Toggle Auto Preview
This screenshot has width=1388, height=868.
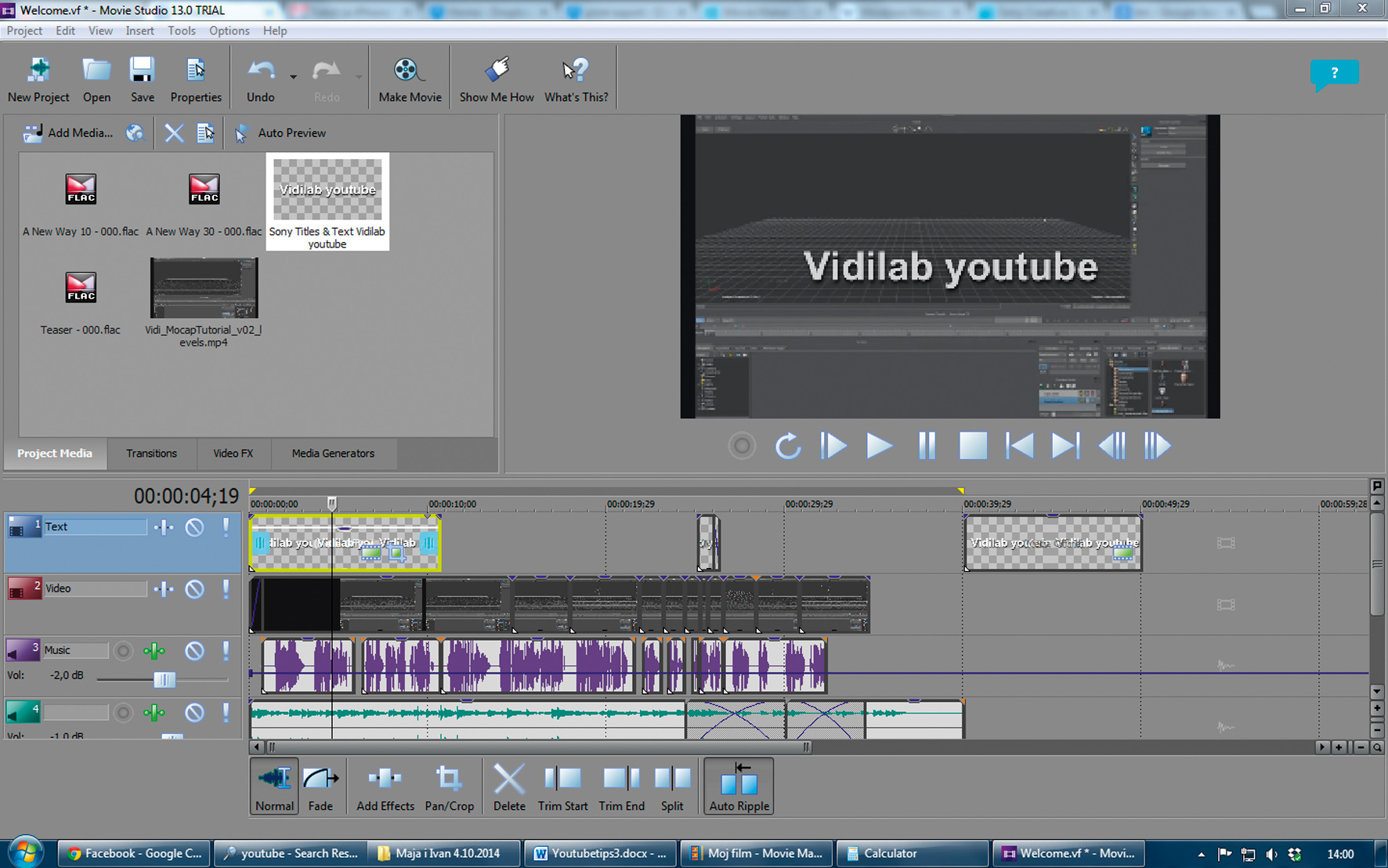pos(280,133)
